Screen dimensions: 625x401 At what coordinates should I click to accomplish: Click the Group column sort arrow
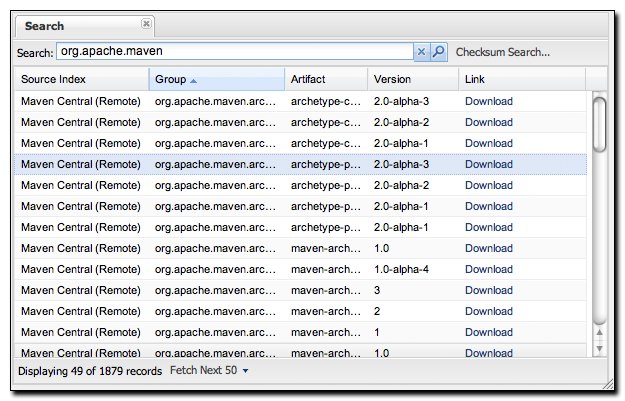click(x=194, y=80)
